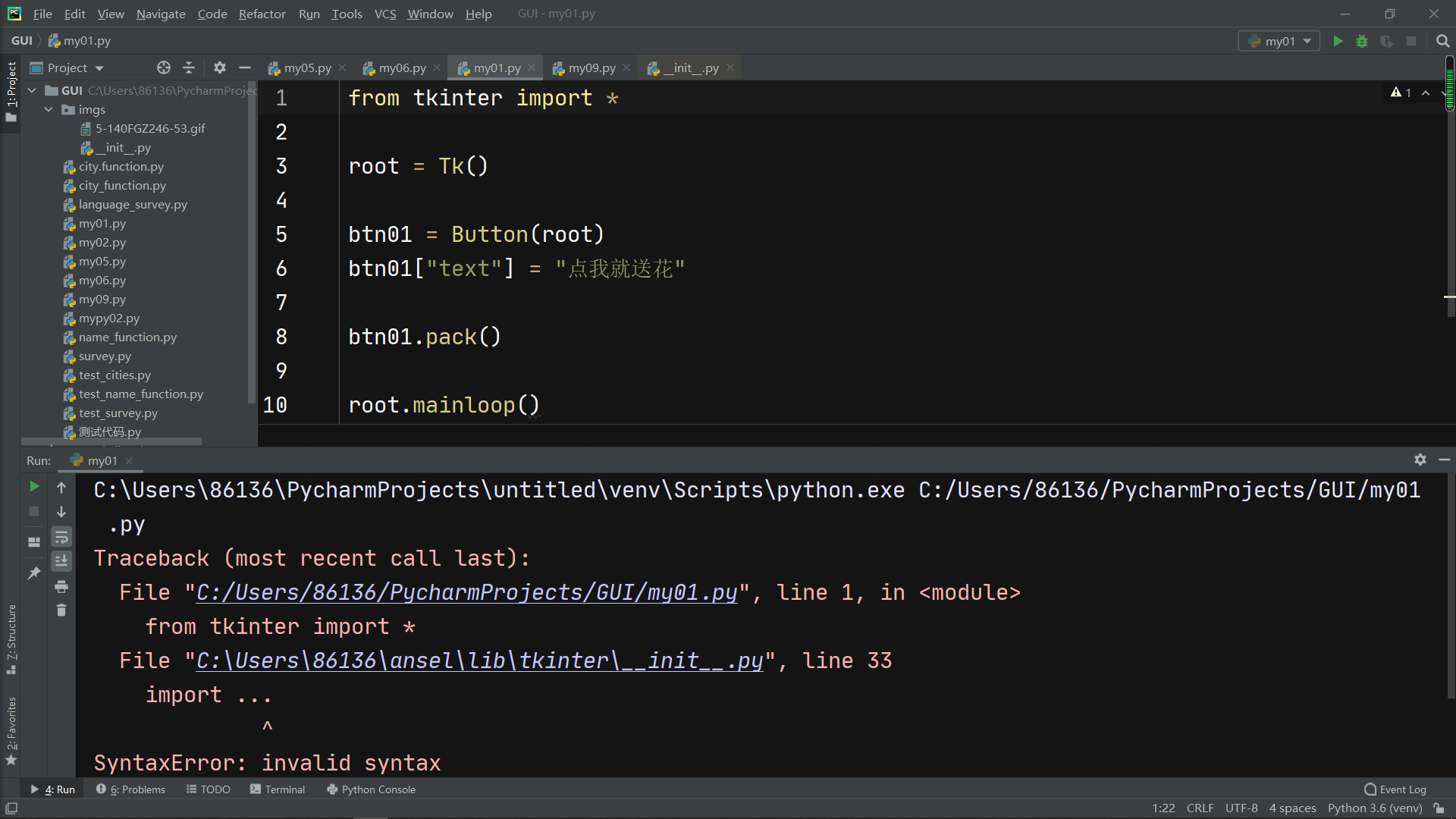Click locate file target icon in Project panel
Screen dimensions: 1456x819
point(164,67)
